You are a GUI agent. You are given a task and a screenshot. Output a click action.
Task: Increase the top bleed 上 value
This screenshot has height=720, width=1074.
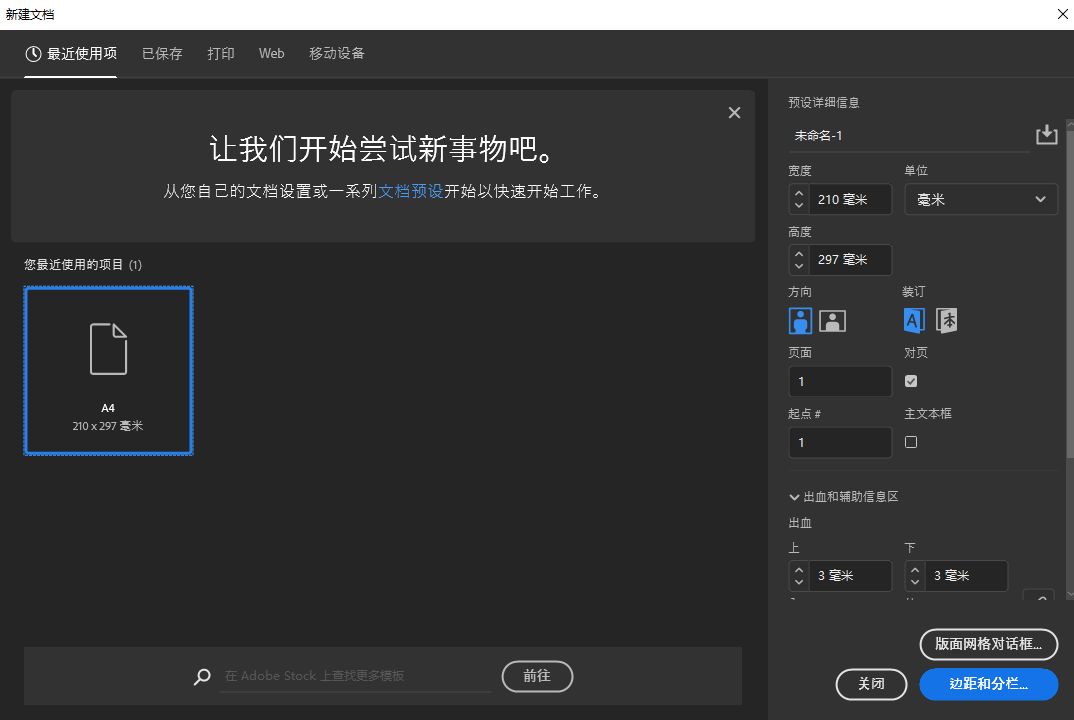point(799,569)
